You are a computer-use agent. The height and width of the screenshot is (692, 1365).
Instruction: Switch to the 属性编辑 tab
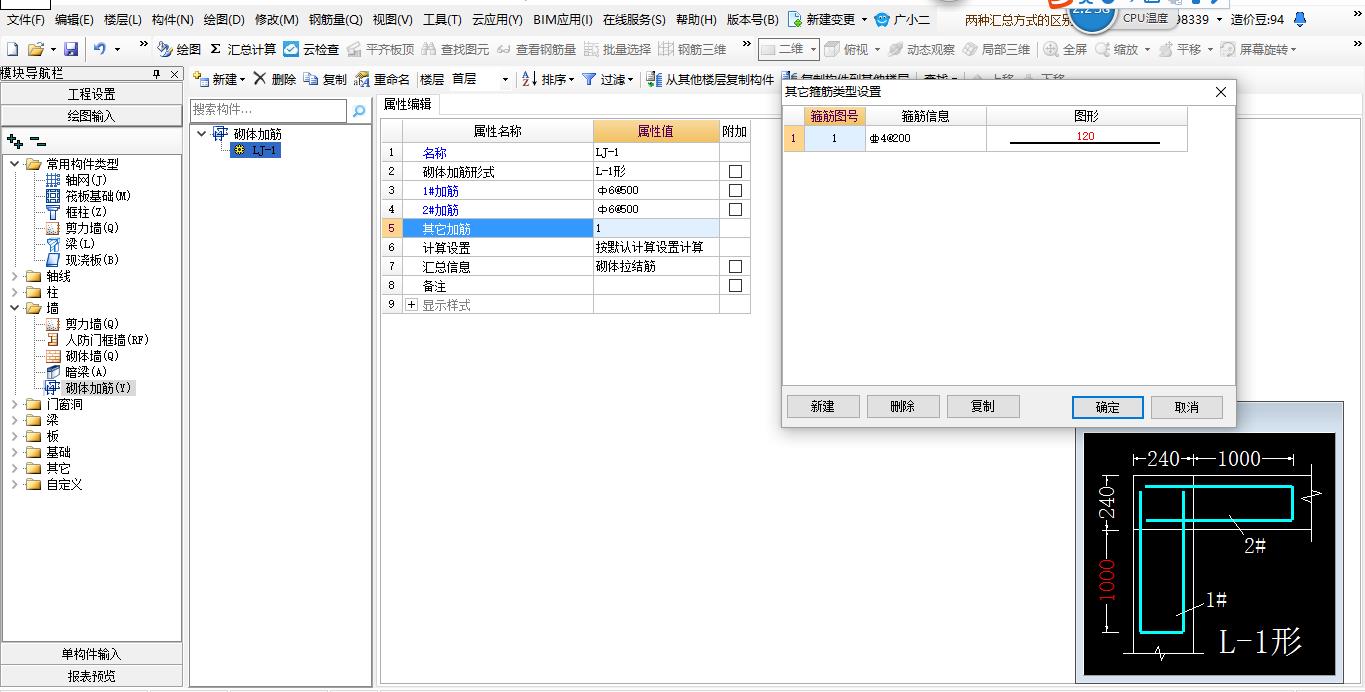[408, 104]
